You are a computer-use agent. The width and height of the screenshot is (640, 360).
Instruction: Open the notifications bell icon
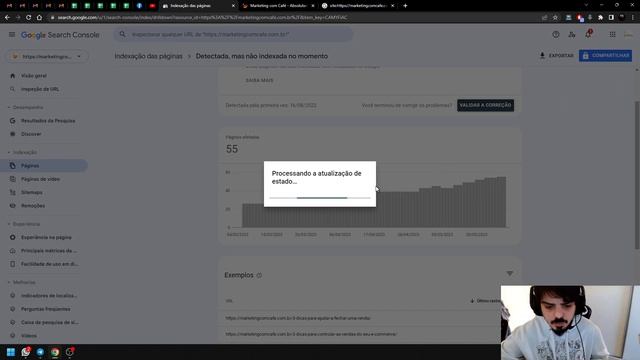click(x=588, y=35)
